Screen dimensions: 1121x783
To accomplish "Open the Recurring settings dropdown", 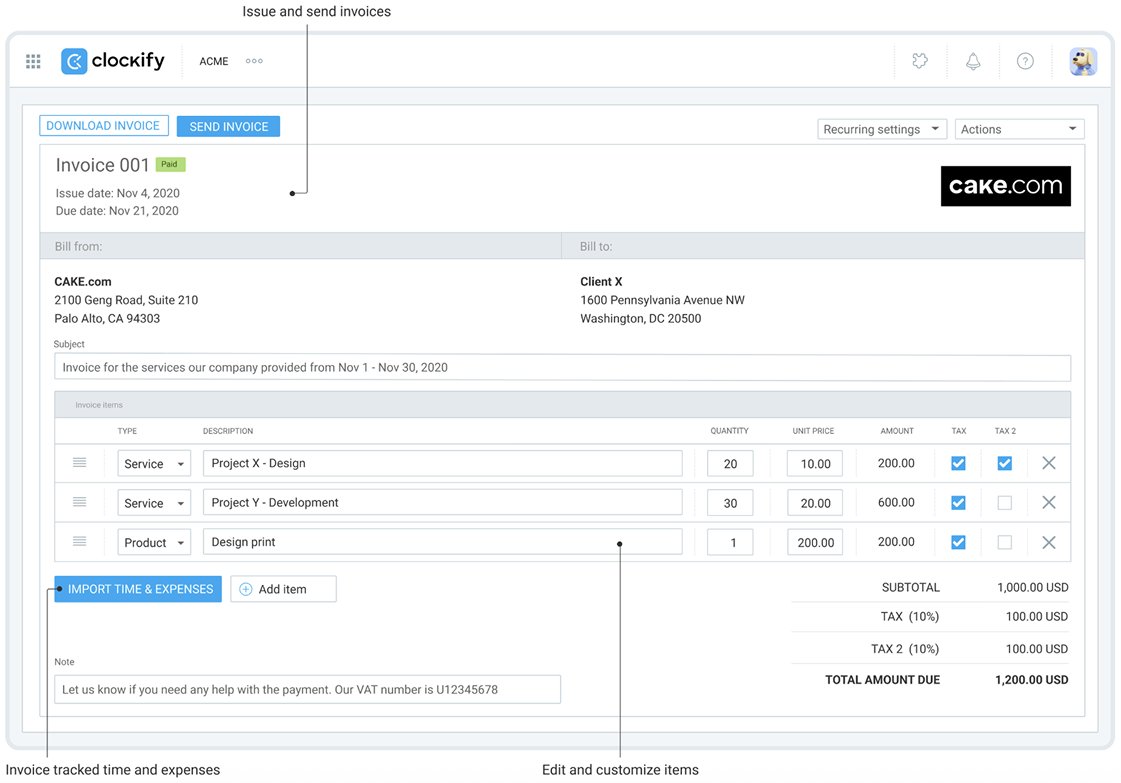I will 881,128.
